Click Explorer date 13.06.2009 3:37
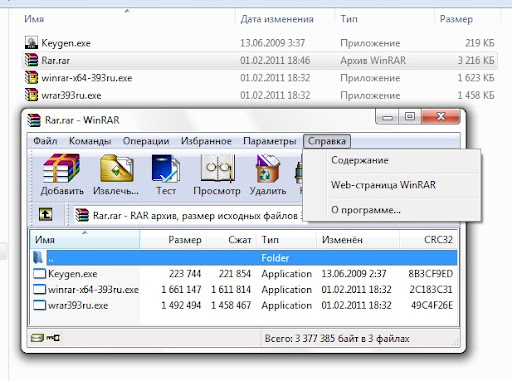 click(272, 43)
